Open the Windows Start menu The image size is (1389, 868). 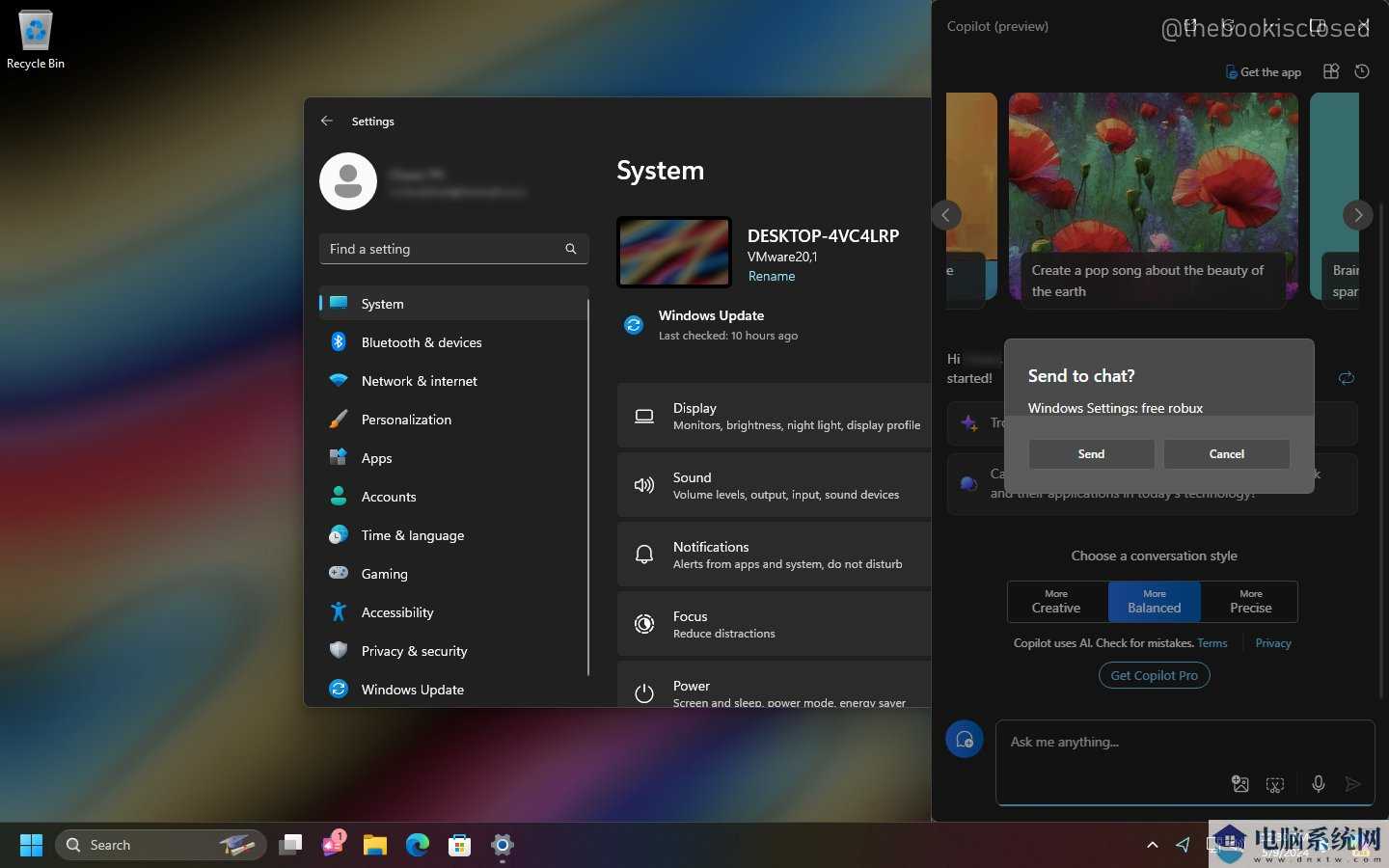[x=32, y=846]
